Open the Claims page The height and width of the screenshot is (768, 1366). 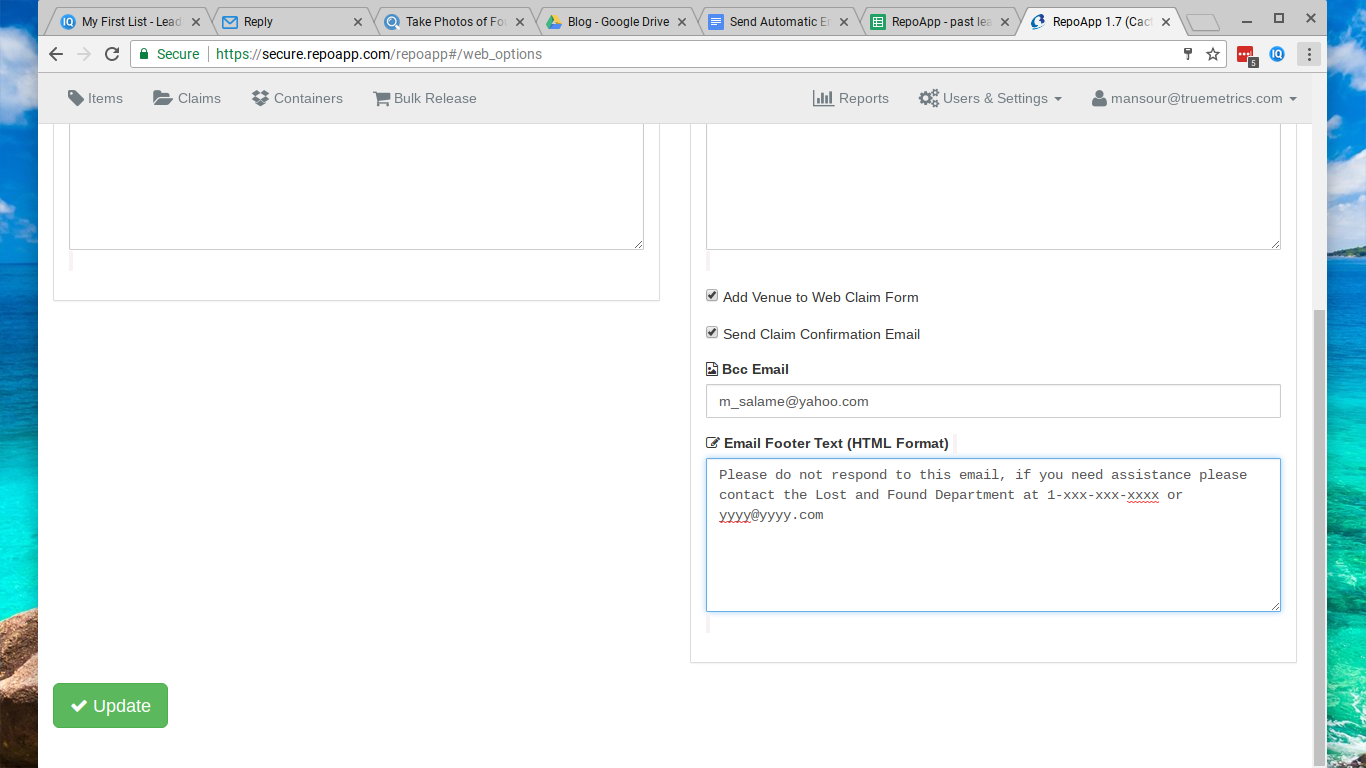(187, 98)
